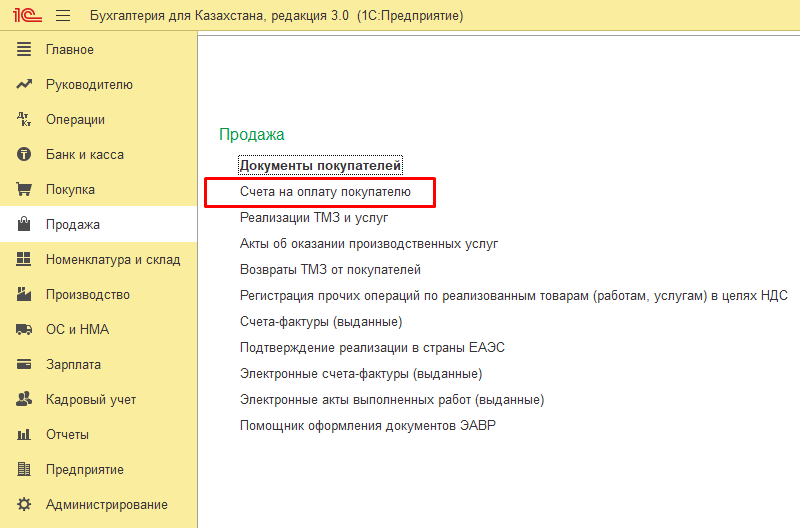Click the Покупка shopping cart icon
The width and height of the screenshot is (800, 528).
coord(25,190)
